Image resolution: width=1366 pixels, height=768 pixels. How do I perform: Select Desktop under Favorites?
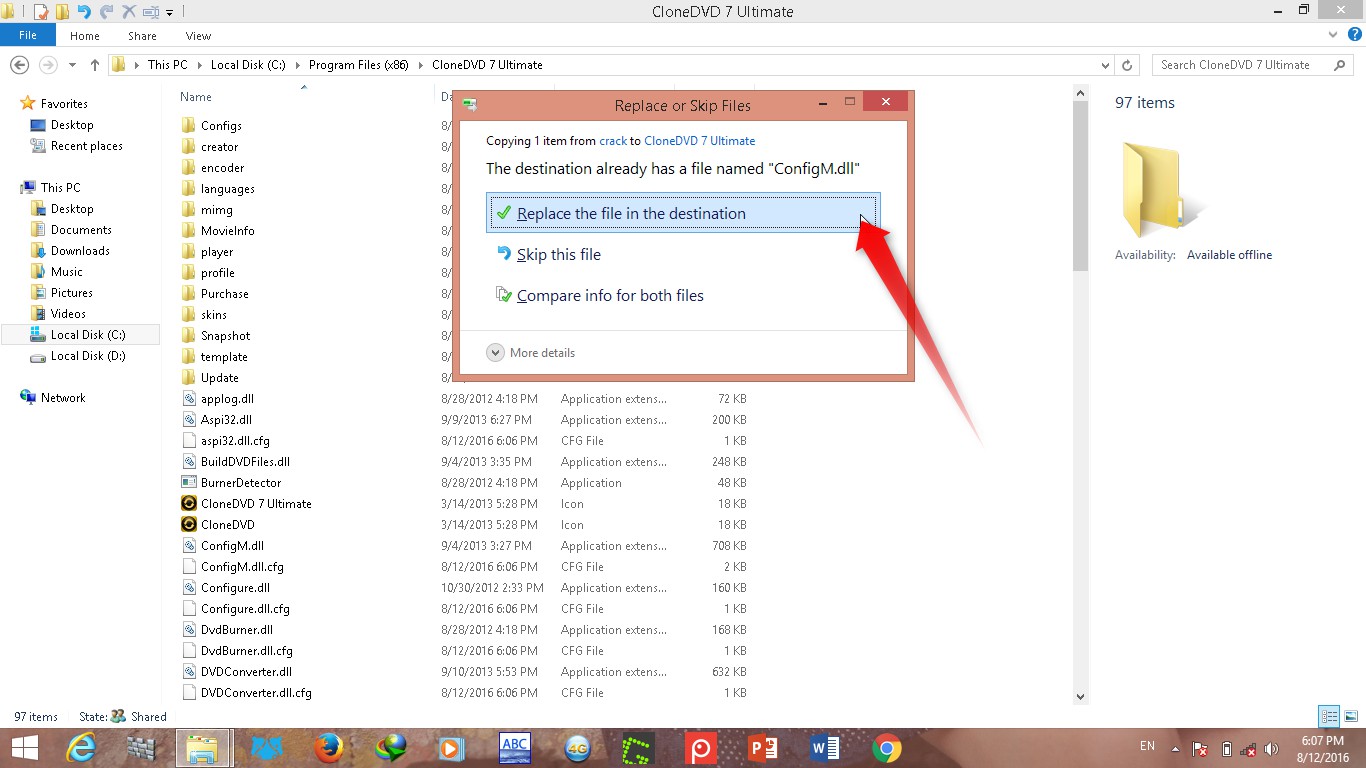point(72,125)
